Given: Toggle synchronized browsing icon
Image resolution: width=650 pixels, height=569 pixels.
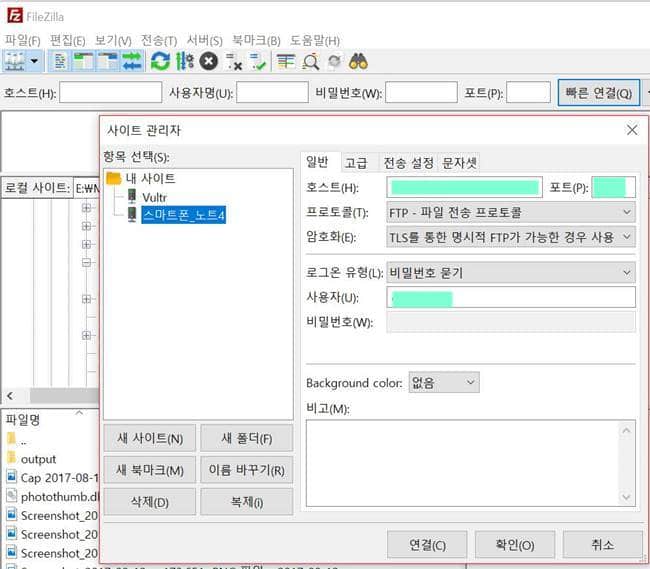Looking at the screenshot, I should pos(334,61).
